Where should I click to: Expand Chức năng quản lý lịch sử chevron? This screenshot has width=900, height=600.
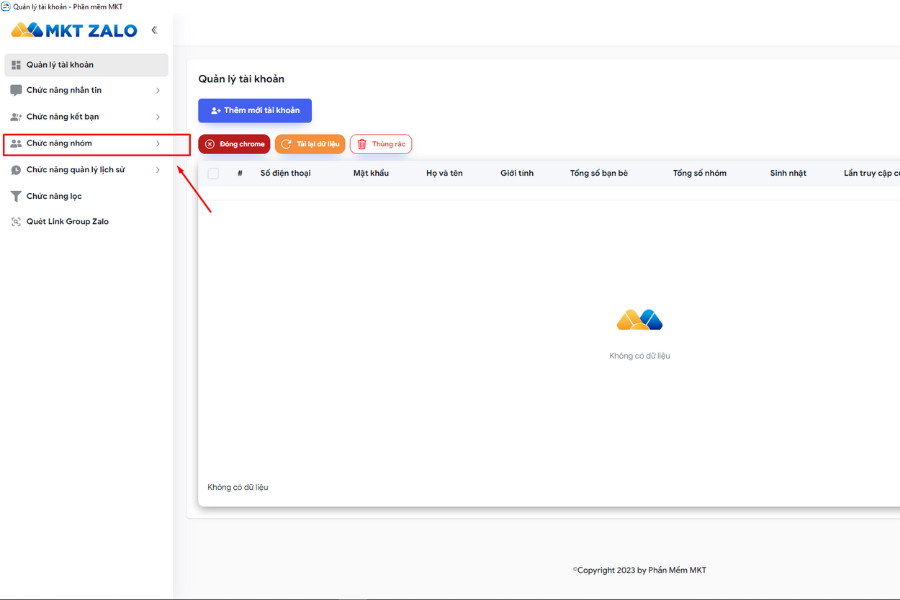click(x=158, y=170)
